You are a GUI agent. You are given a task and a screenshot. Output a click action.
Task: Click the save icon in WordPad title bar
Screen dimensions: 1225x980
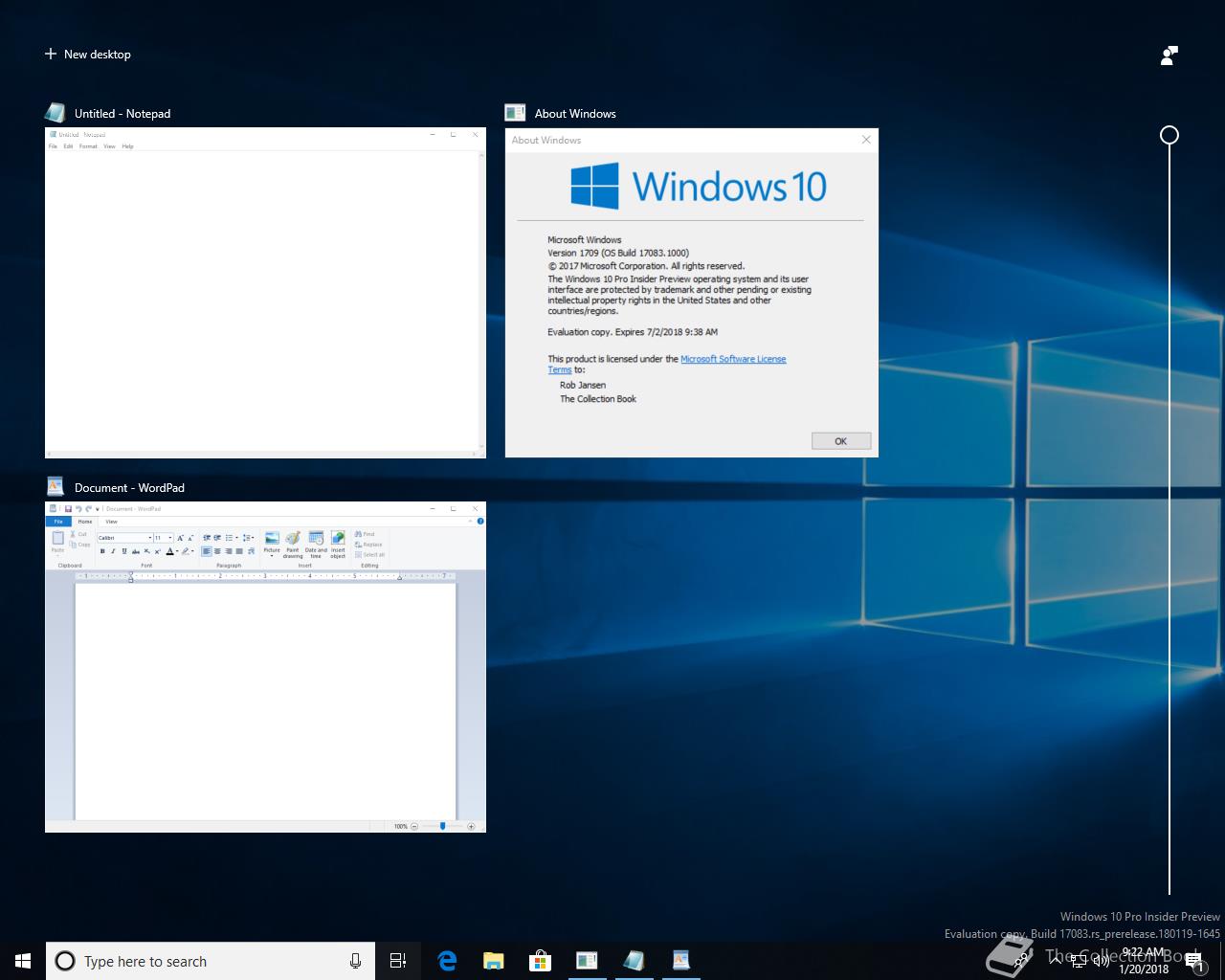[x=68, y=509]
